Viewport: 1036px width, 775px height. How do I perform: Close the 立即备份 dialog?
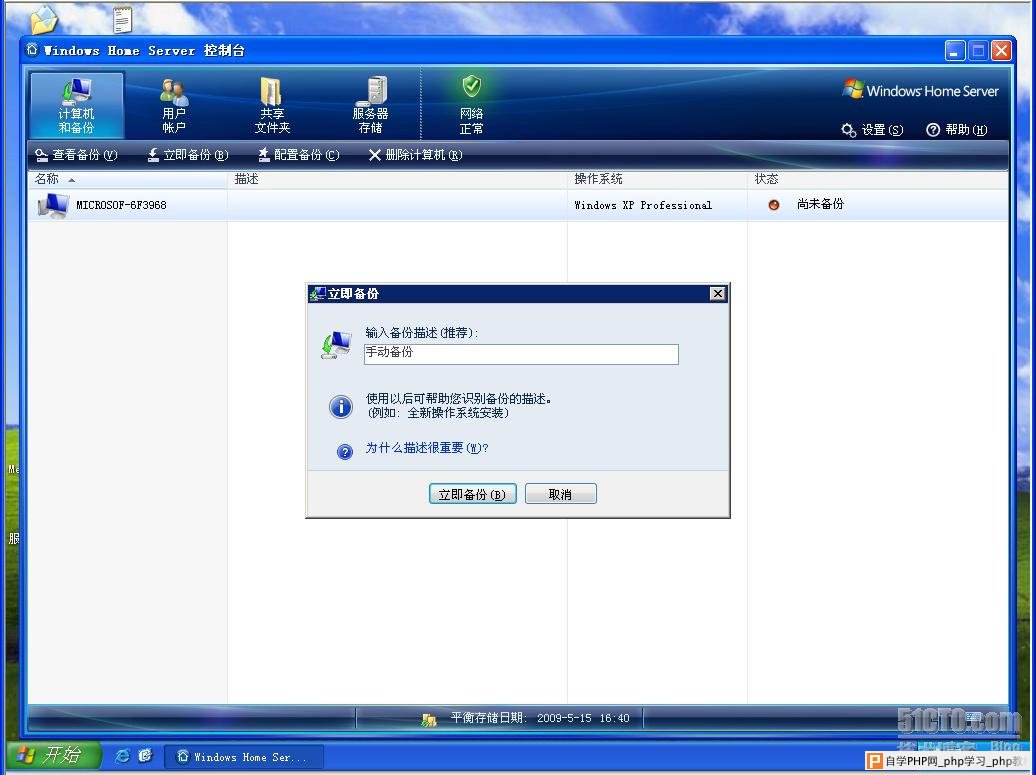coord(718,294)
